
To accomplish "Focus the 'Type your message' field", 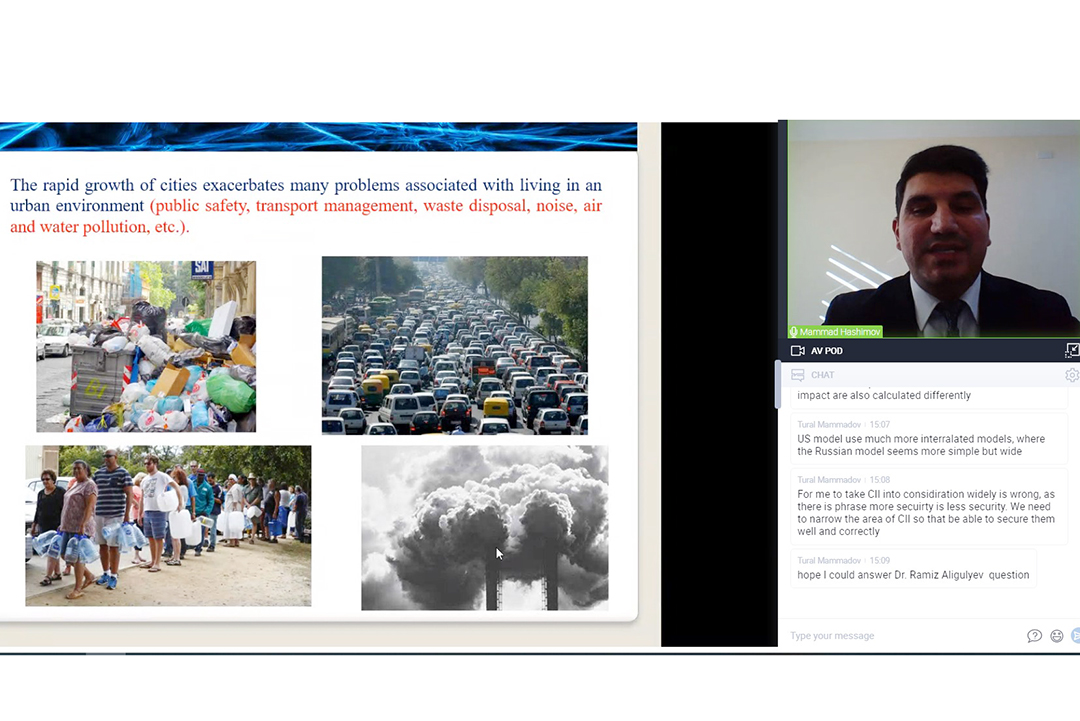I will [x=900, y=636].
